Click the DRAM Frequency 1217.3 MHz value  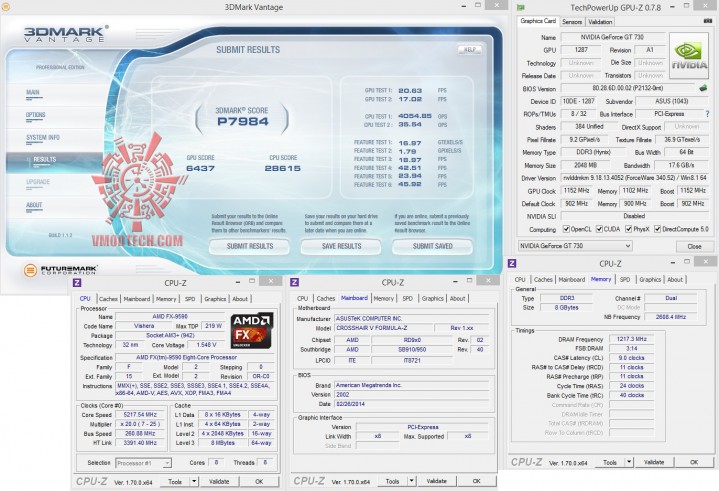tap(631, 339)
